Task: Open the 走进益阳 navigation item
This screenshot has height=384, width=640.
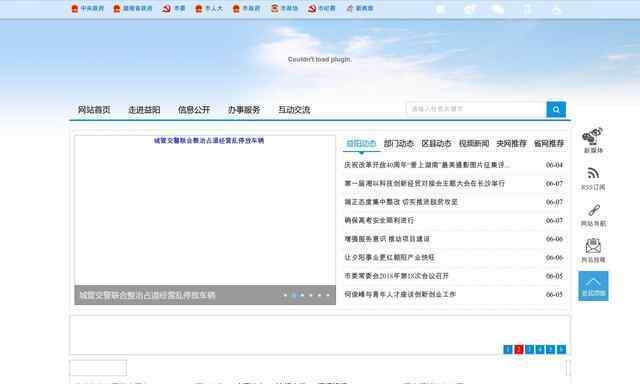Action: click(x=144, y=110)
